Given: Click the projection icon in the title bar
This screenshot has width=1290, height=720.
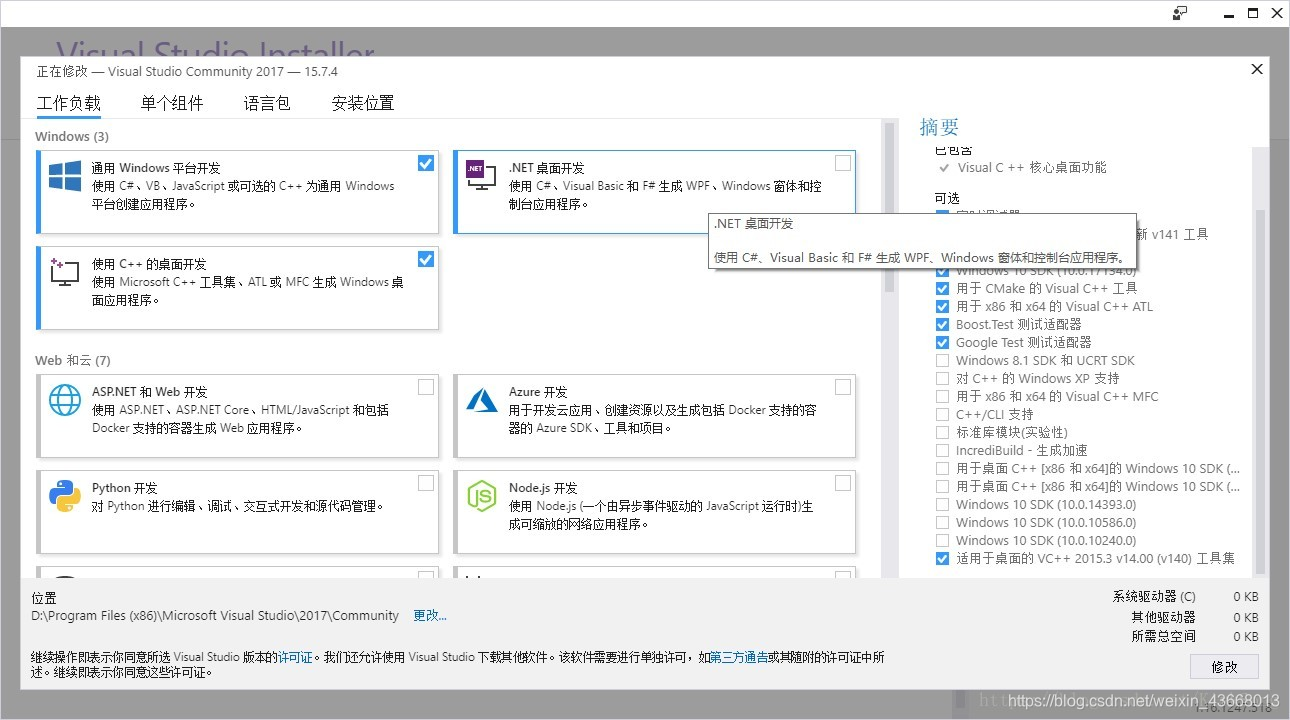Looking at the screenshot, I should [1180, 13].
